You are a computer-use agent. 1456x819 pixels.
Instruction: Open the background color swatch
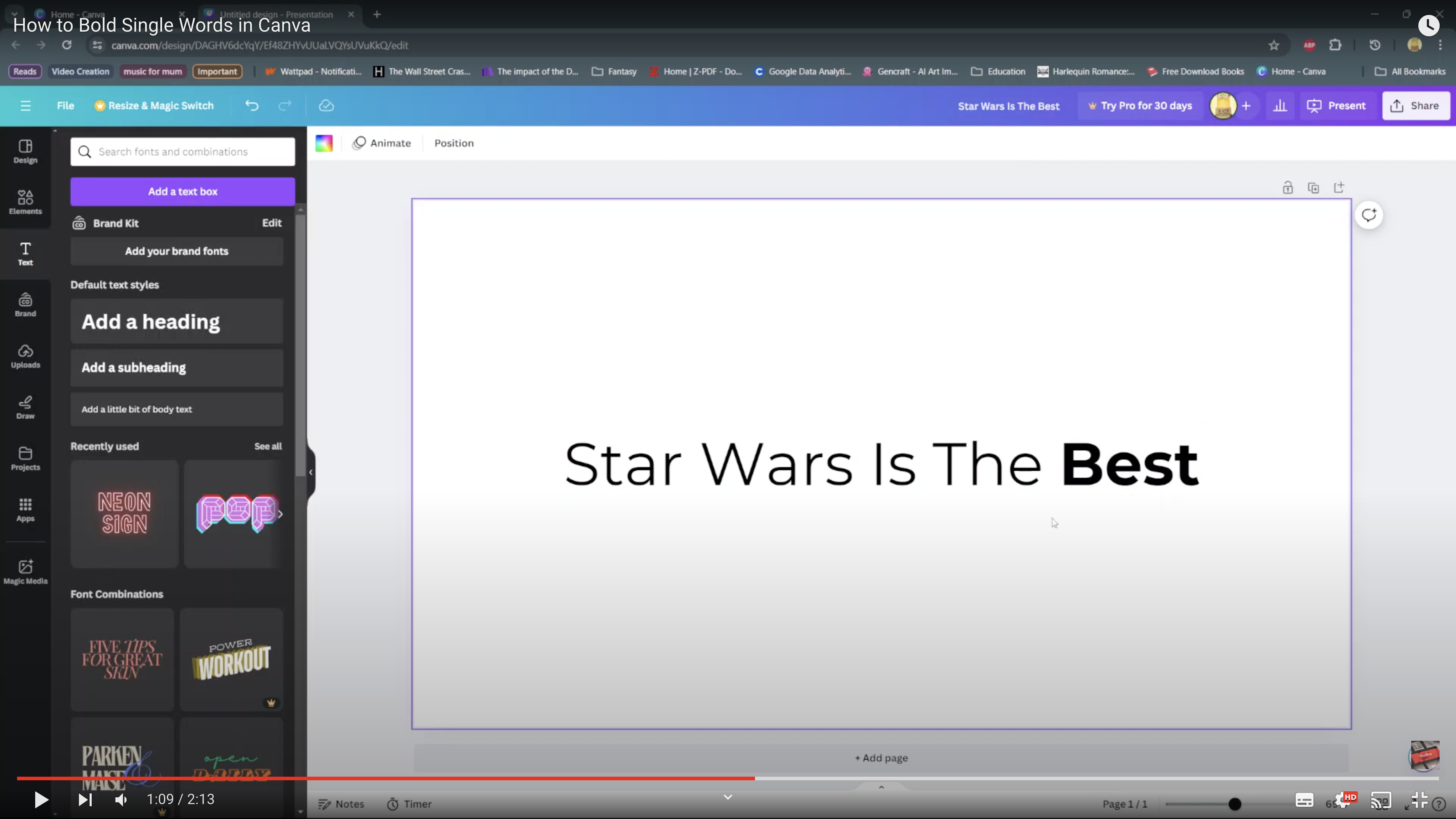tap(324, 143)
